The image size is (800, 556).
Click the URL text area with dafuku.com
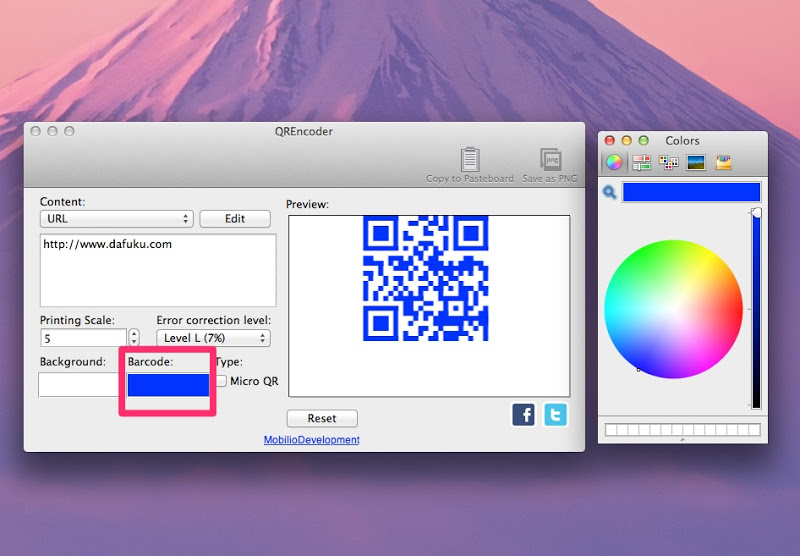pyautogui.click(x=158, y=270)
